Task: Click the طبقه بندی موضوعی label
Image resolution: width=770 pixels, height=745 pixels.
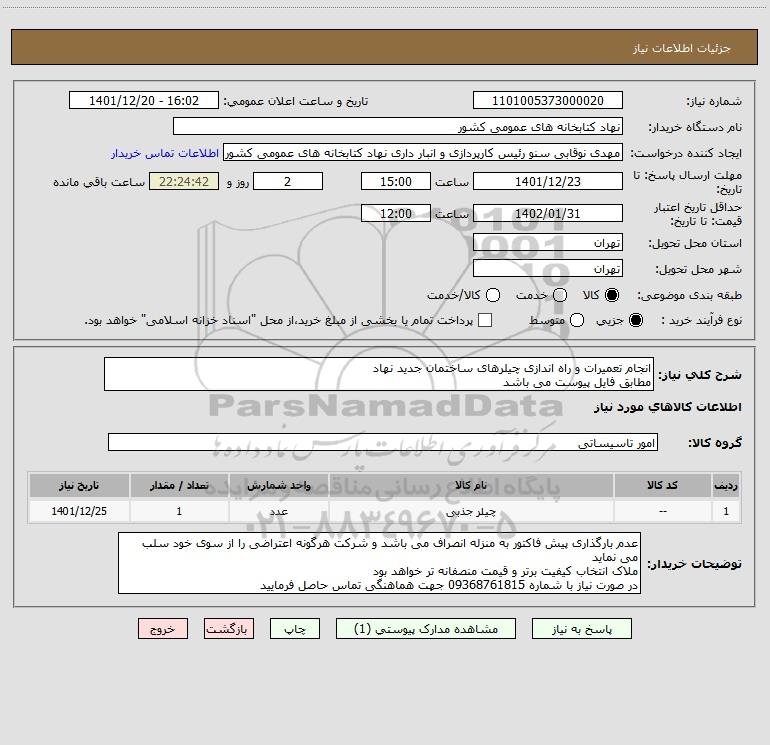Action: (689, 295)
